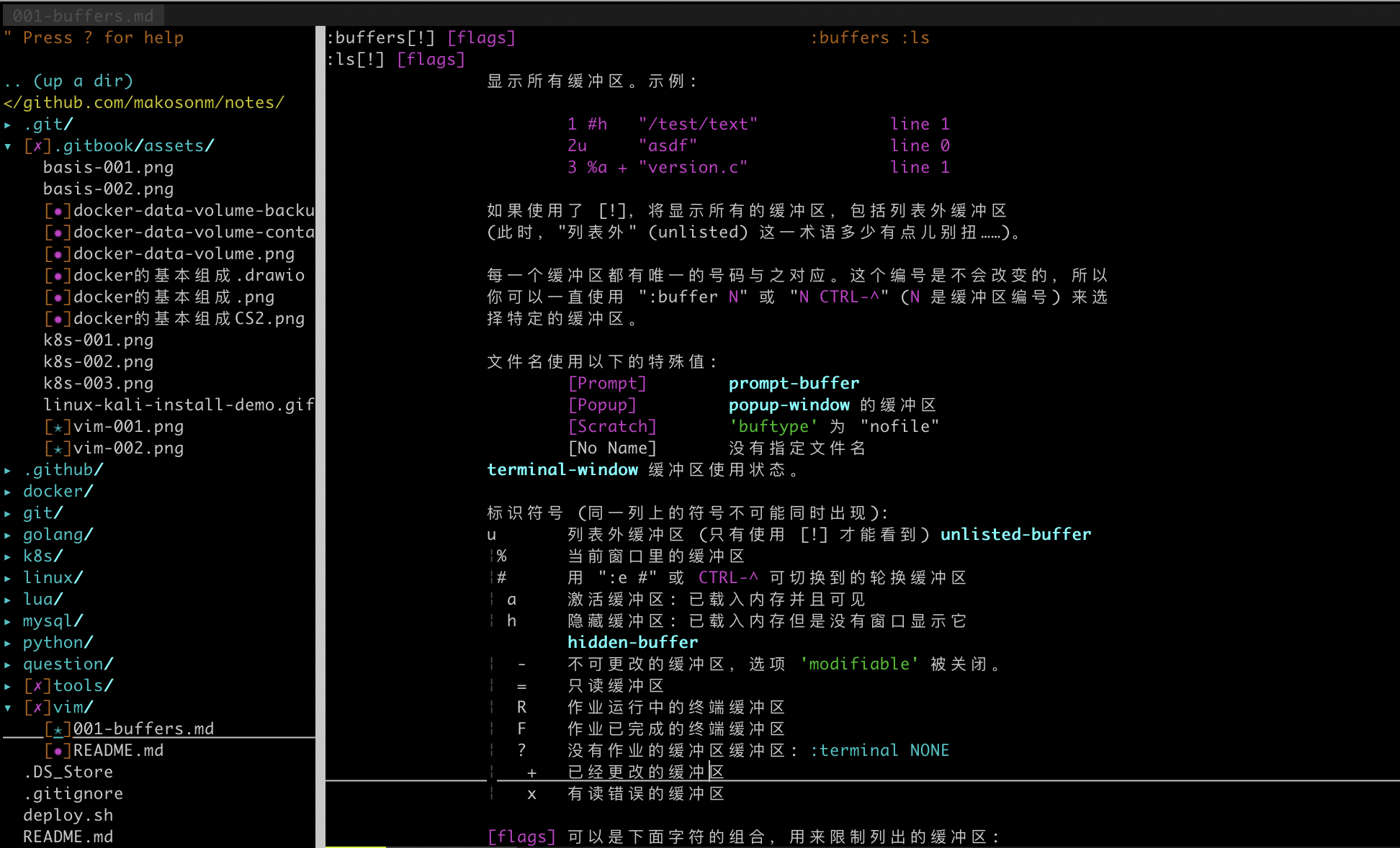Click the [✗] dirty flag beside tools/

coord(37,686)
